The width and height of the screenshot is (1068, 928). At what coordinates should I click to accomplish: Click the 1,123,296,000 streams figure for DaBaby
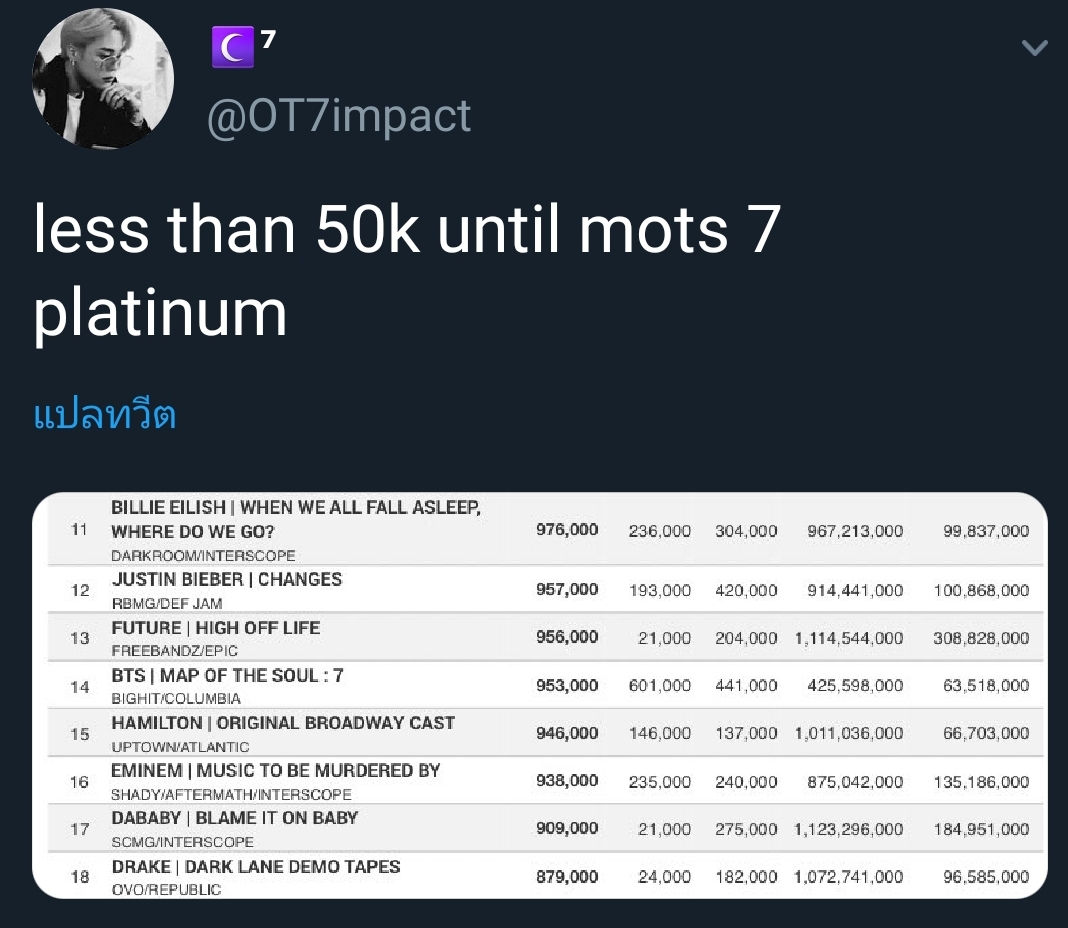pos(849,829)
